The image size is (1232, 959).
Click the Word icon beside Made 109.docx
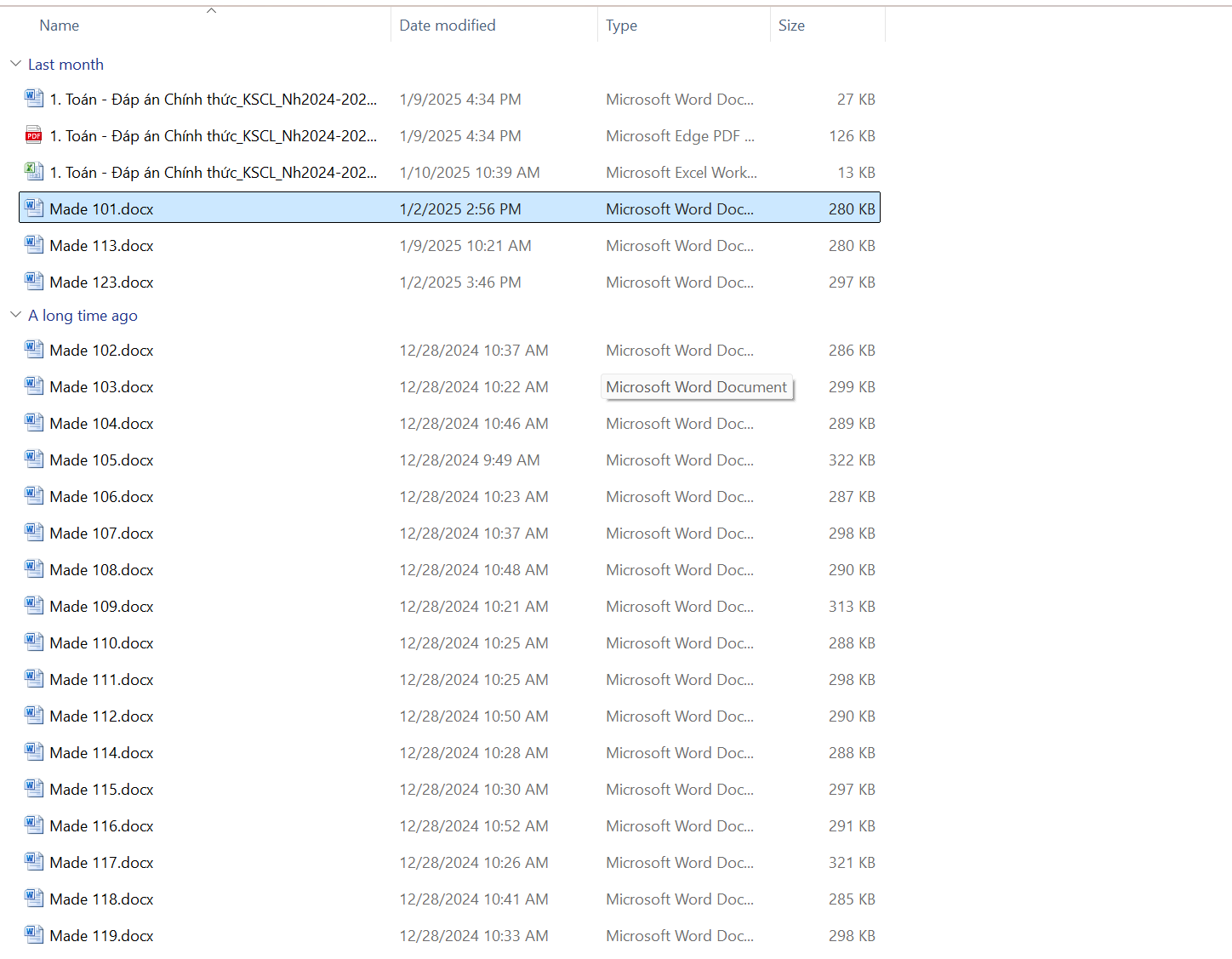coord(33,606)
